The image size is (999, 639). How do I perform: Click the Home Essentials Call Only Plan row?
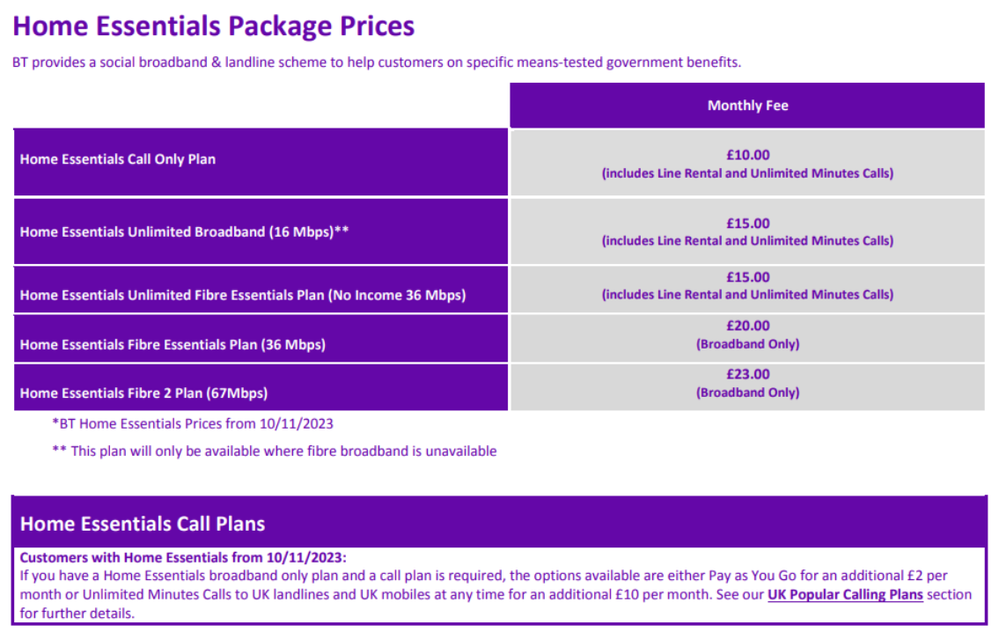pos(118,159)
